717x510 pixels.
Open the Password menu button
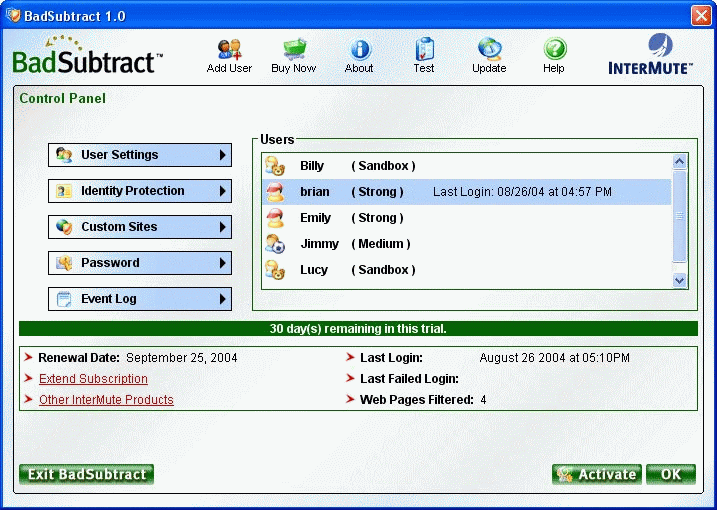point(140,263)
